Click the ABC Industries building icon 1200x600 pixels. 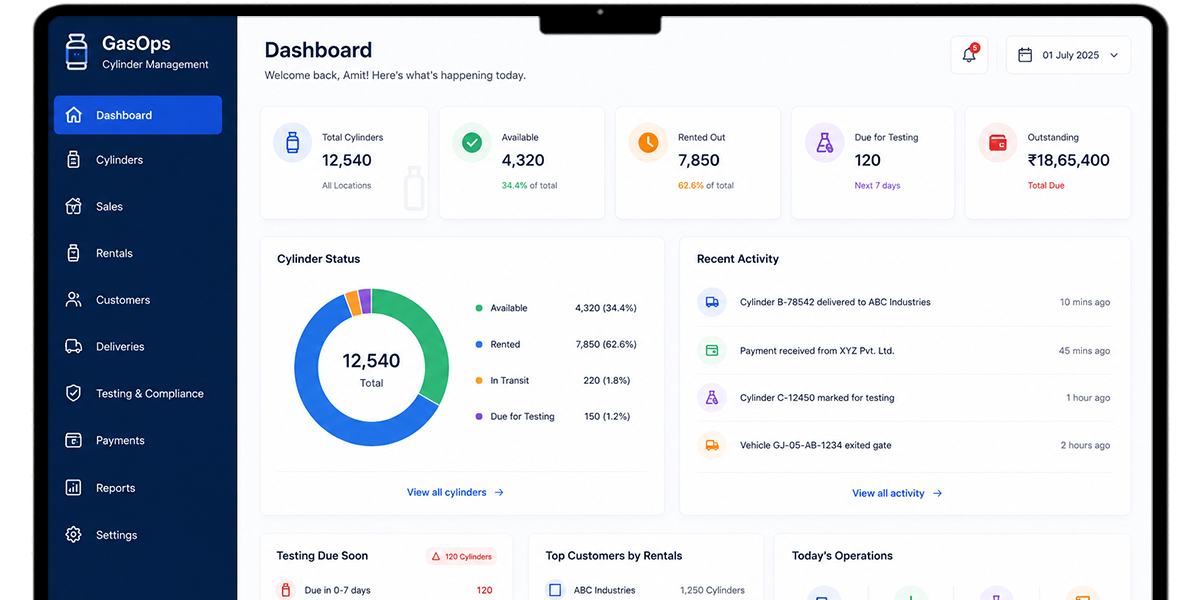555,590
